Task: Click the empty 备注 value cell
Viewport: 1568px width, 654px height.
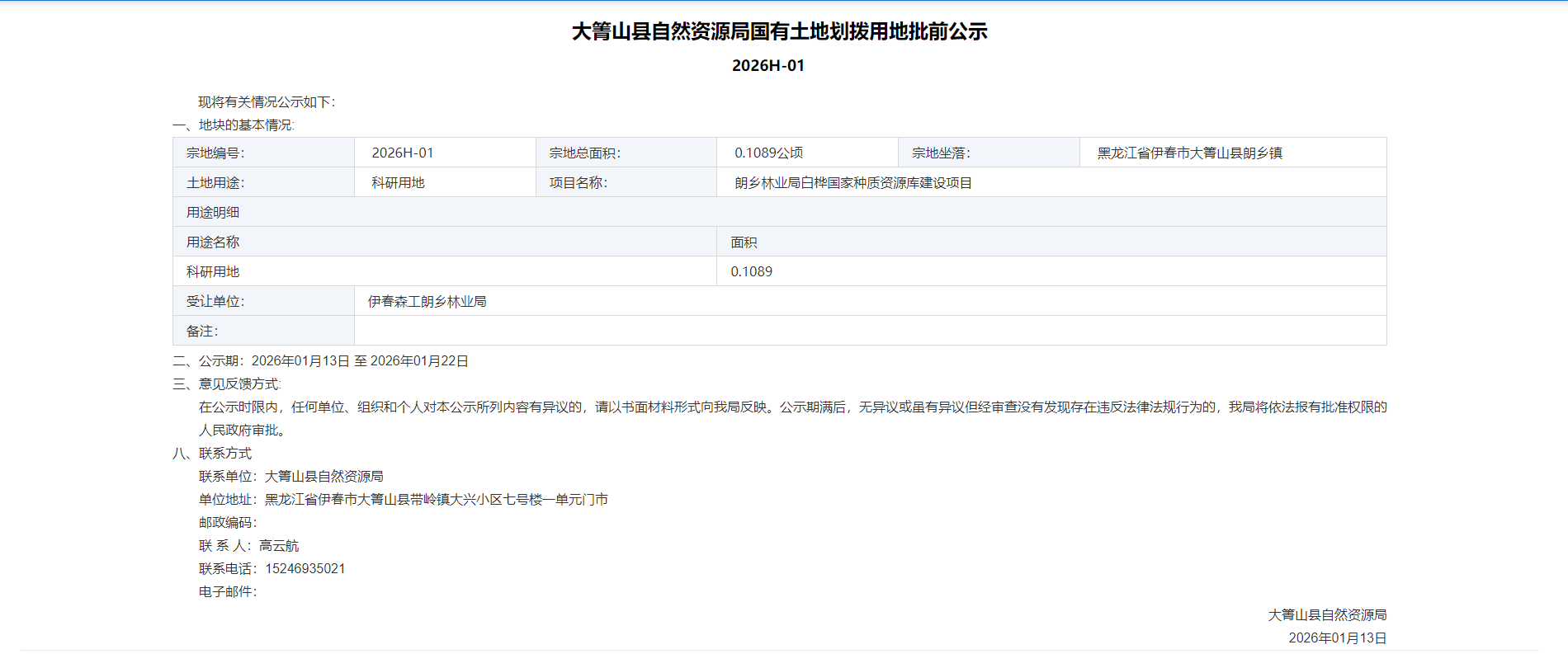Action: 870,331
